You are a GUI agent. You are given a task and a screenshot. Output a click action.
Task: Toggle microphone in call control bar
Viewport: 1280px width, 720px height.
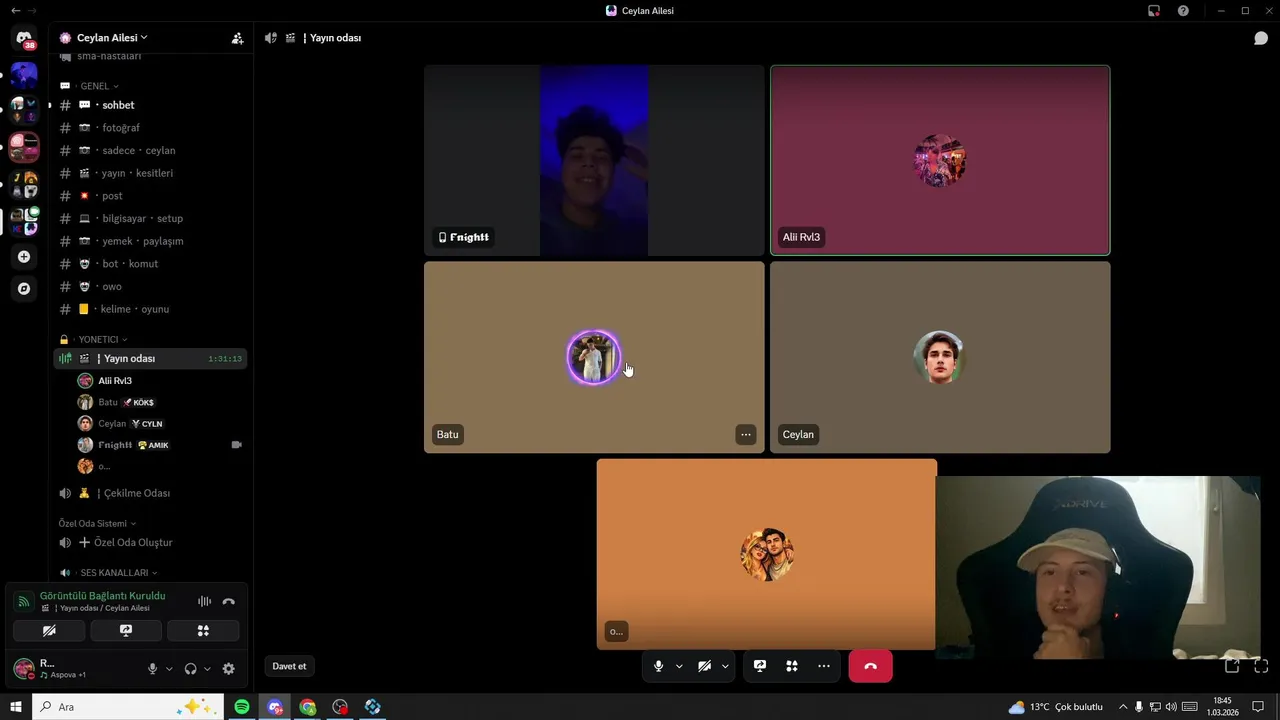[658, 666]
